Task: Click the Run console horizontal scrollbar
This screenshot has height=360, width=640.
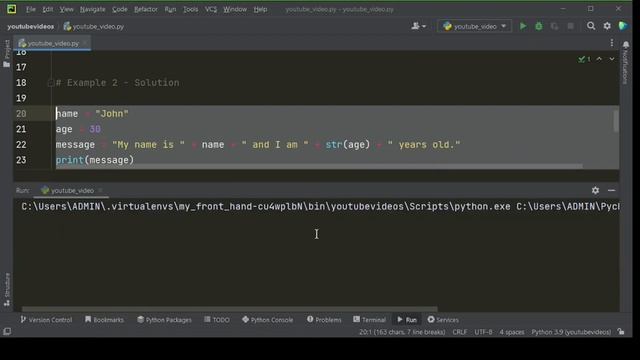Action: pyautogui.click(x=229, y=309)
